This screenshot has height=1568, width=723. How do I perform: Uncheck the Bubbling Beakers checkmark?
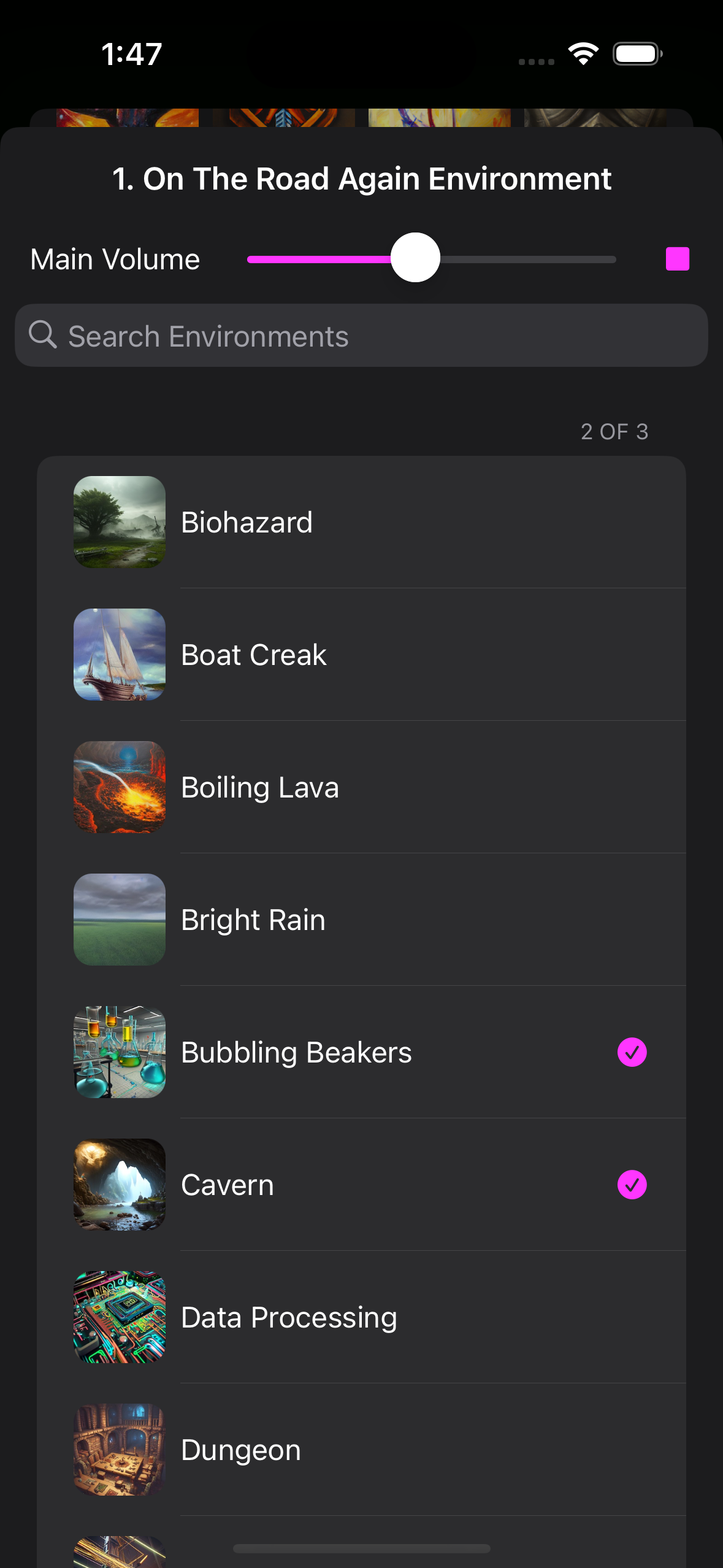632,1052
